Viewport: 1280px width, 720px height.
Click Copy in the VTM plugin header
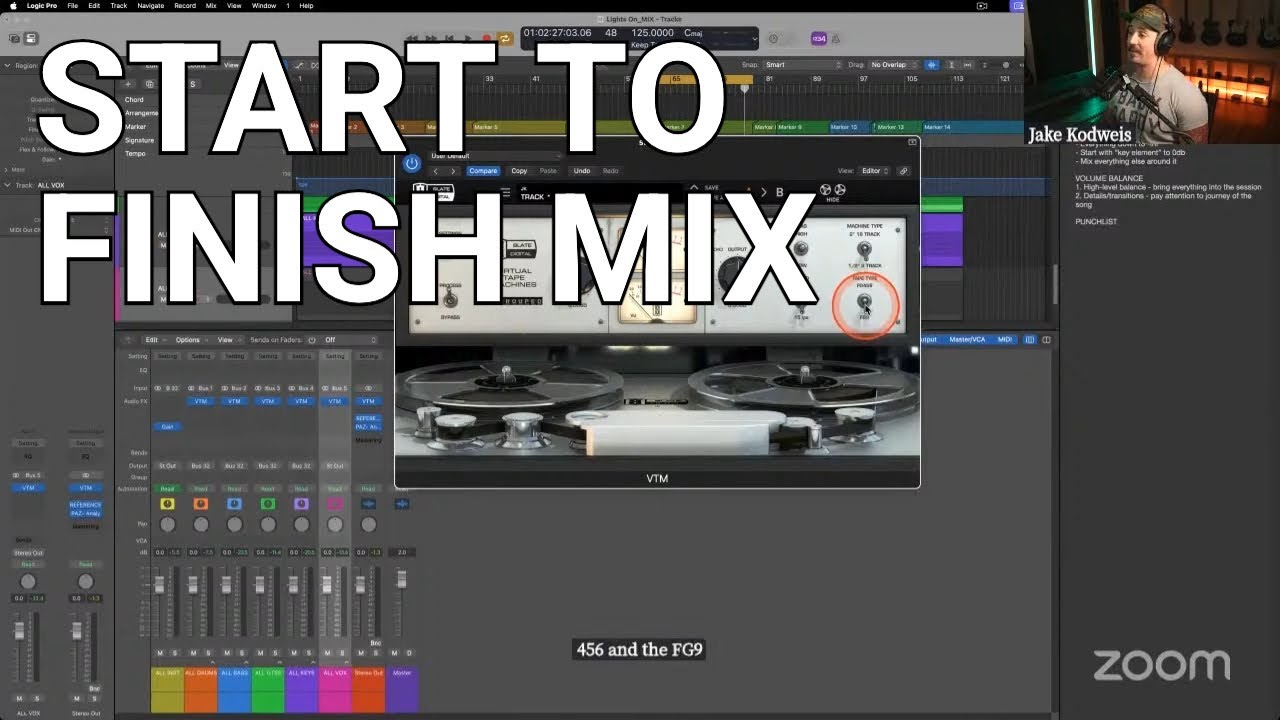(x=519, y=171)
